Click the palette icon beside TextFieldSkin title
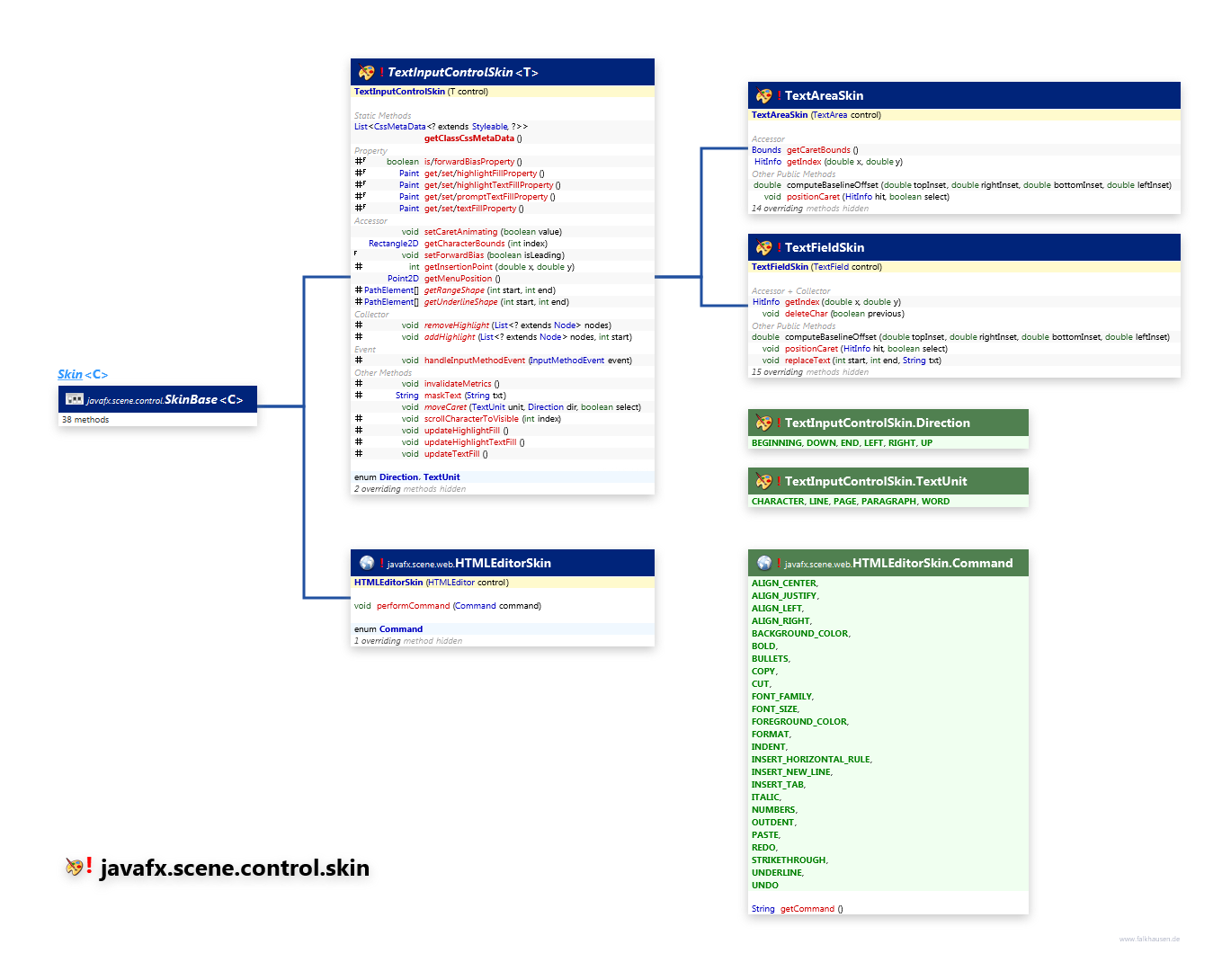The width and height of the screenshot is (1231, 980). 763,248
